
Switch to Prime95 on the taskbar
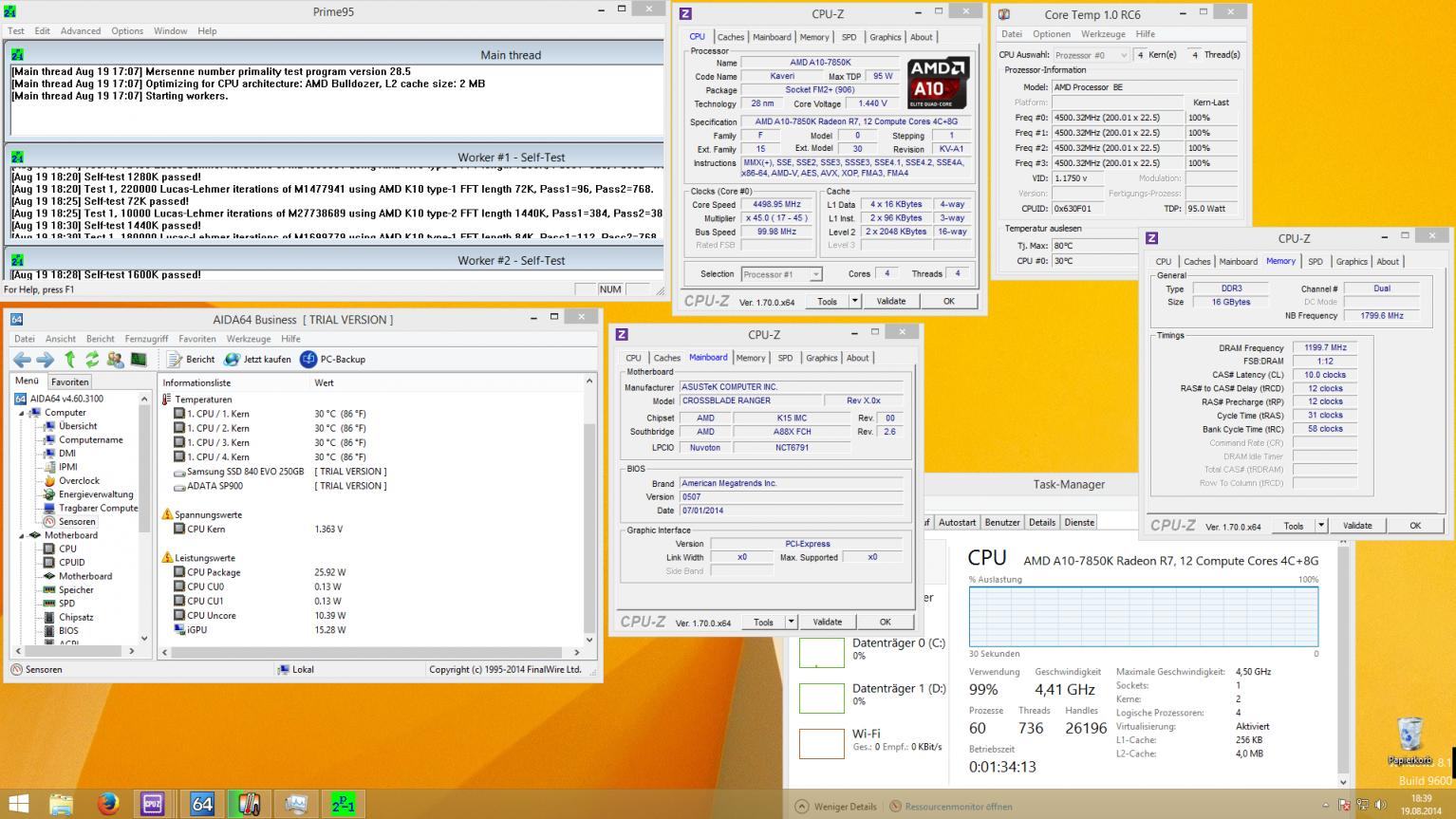click(x=343, y=804)
